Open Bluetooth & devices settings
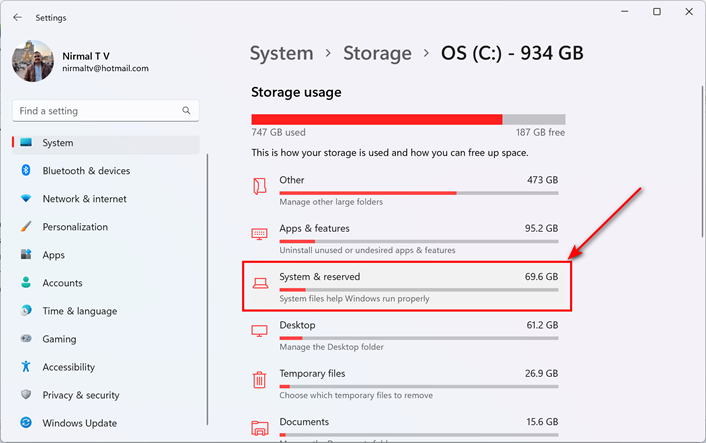 pos(106,171)
